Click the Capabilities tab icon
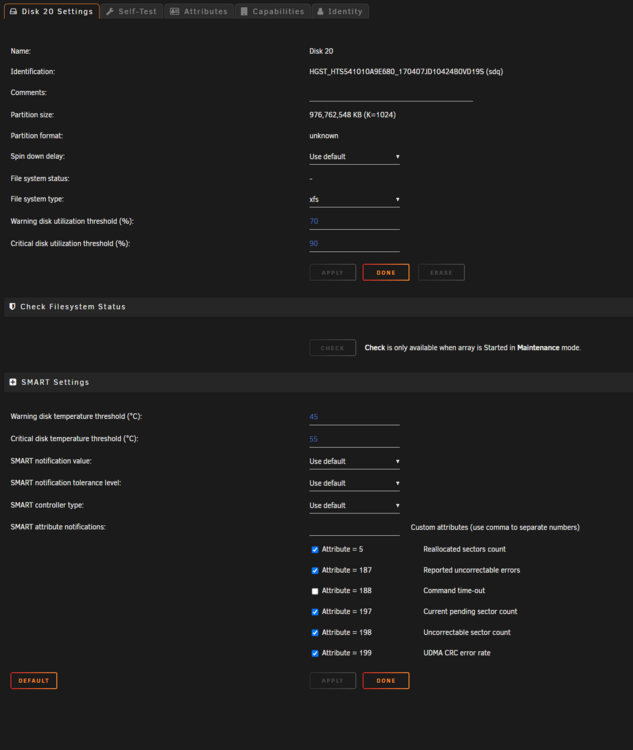This screenshot has height=750, width=633. tap(244, 11)
